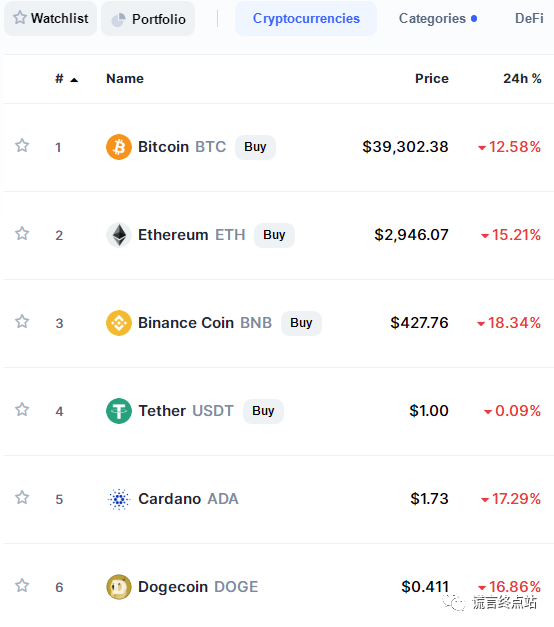Click the Binance Coin yellow logo

119,323
